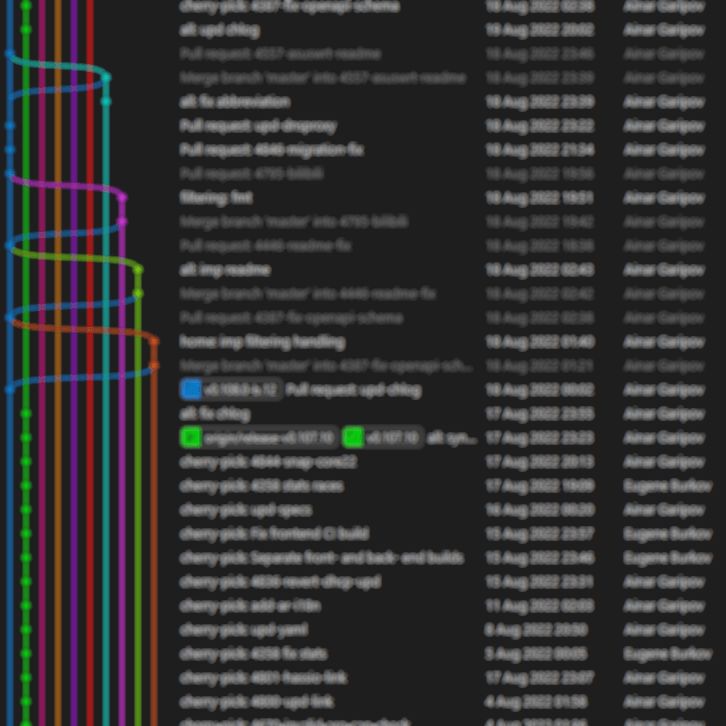Select commit 'Pull request: 4795-bilibili'

click(251, 174)
